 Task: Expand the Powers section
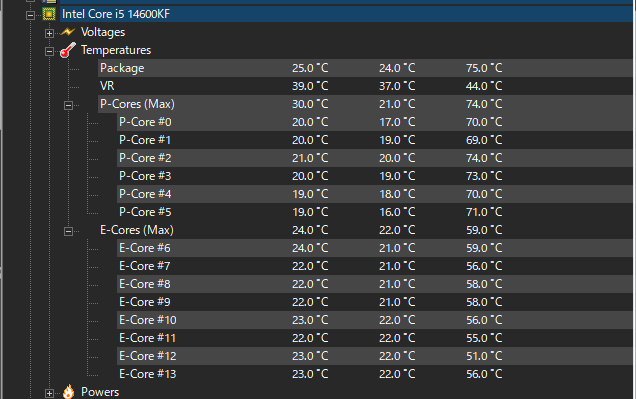pyautogui.click(x=49, y=393)
